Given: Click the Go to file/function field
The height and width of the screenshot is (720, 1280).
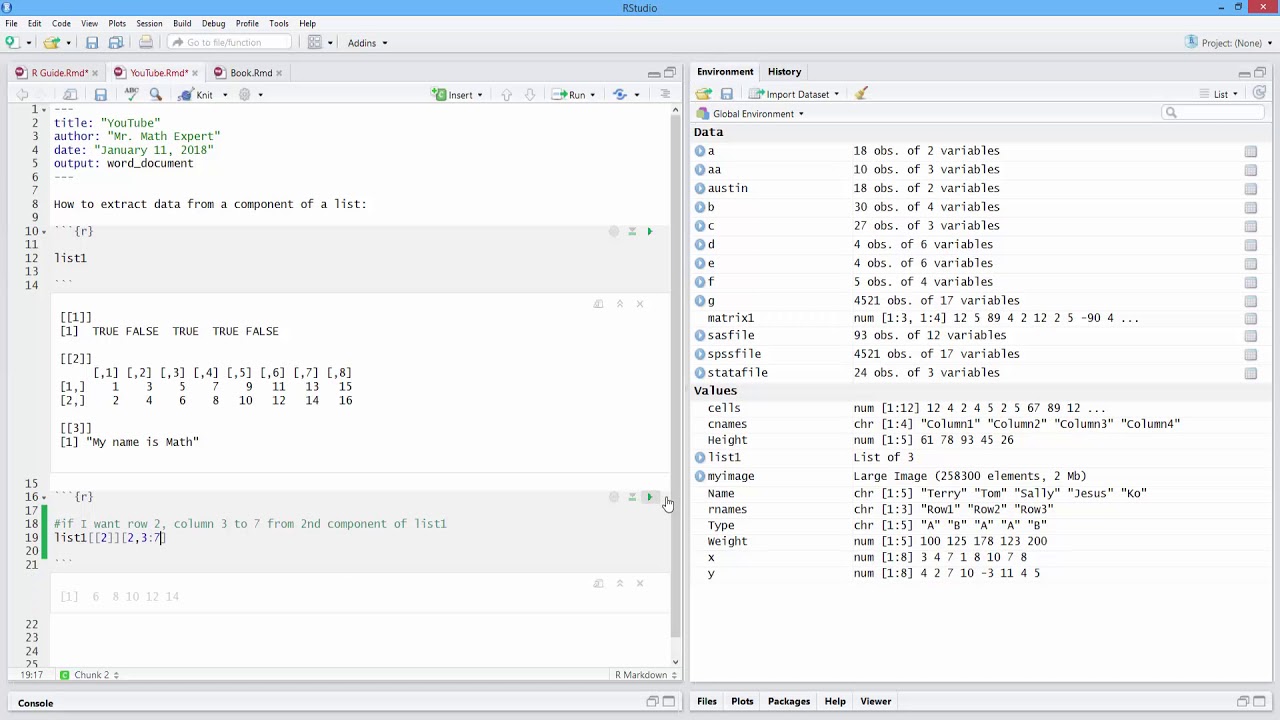Looking at the screenshot, I should [x=230, y=42].
